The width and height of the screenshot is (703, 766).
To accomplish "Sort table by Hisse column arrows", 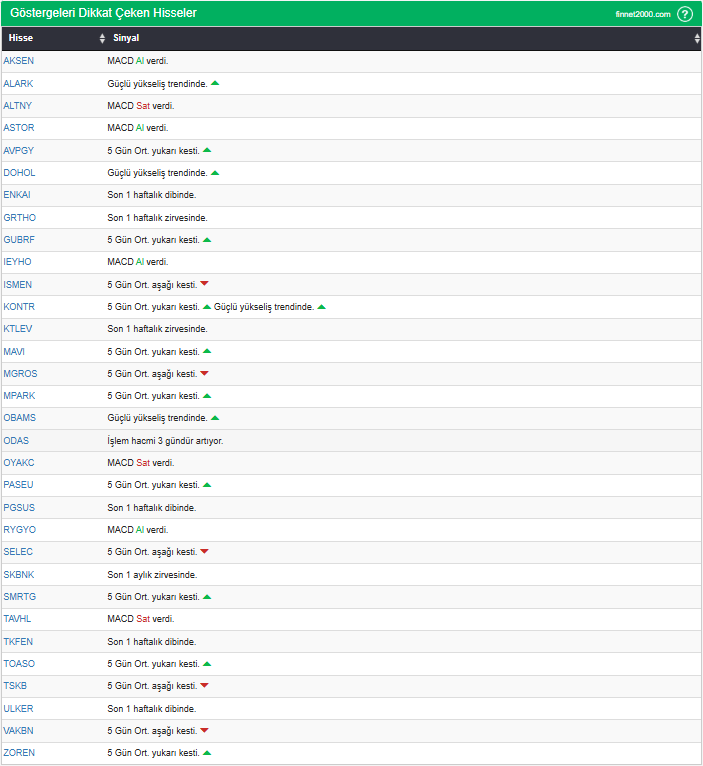I will (102, 38).
